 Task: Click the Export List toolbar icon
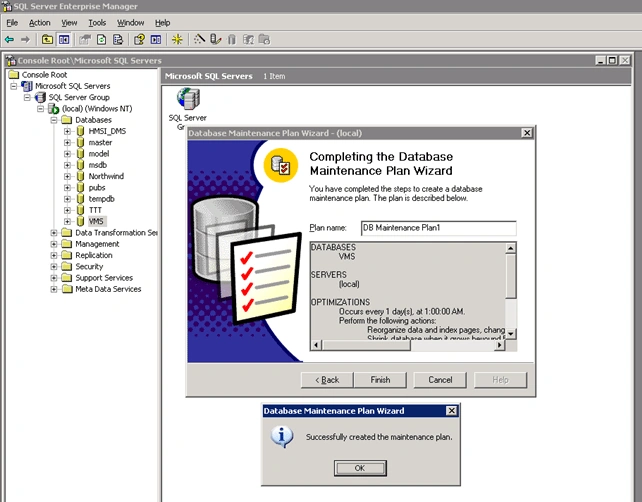point(118,40)
